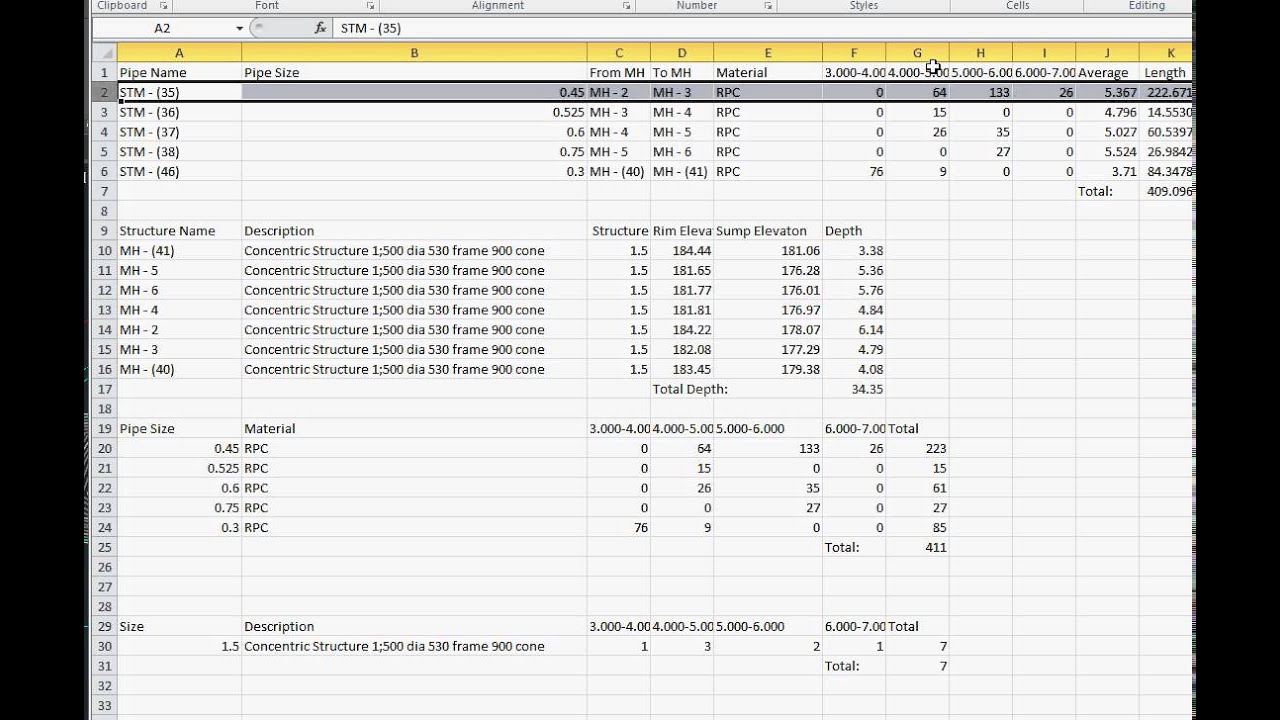Image resolution: width=1280 pixels, height=720 pixels.
Task: Select column A header
Action: [179, 53]
